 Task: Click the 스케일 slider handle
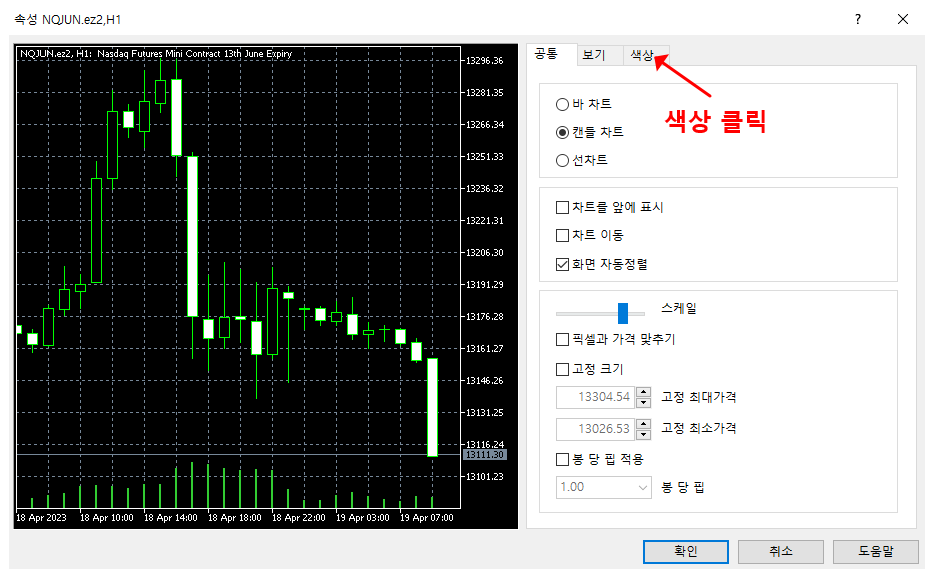coord(622,313)
